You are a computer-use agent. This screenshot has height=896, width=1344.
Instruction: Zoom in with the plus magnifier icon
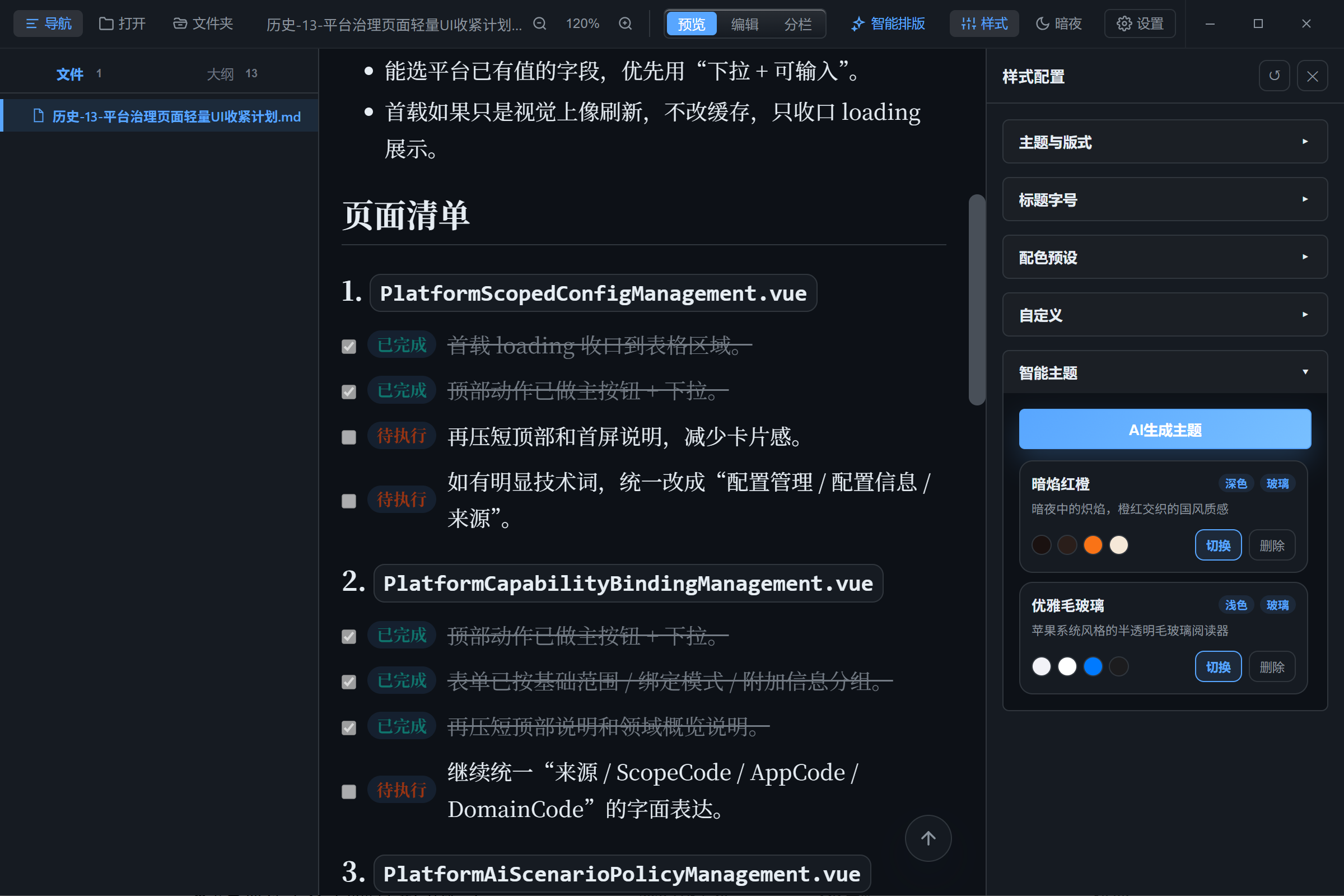coord(625,24)
